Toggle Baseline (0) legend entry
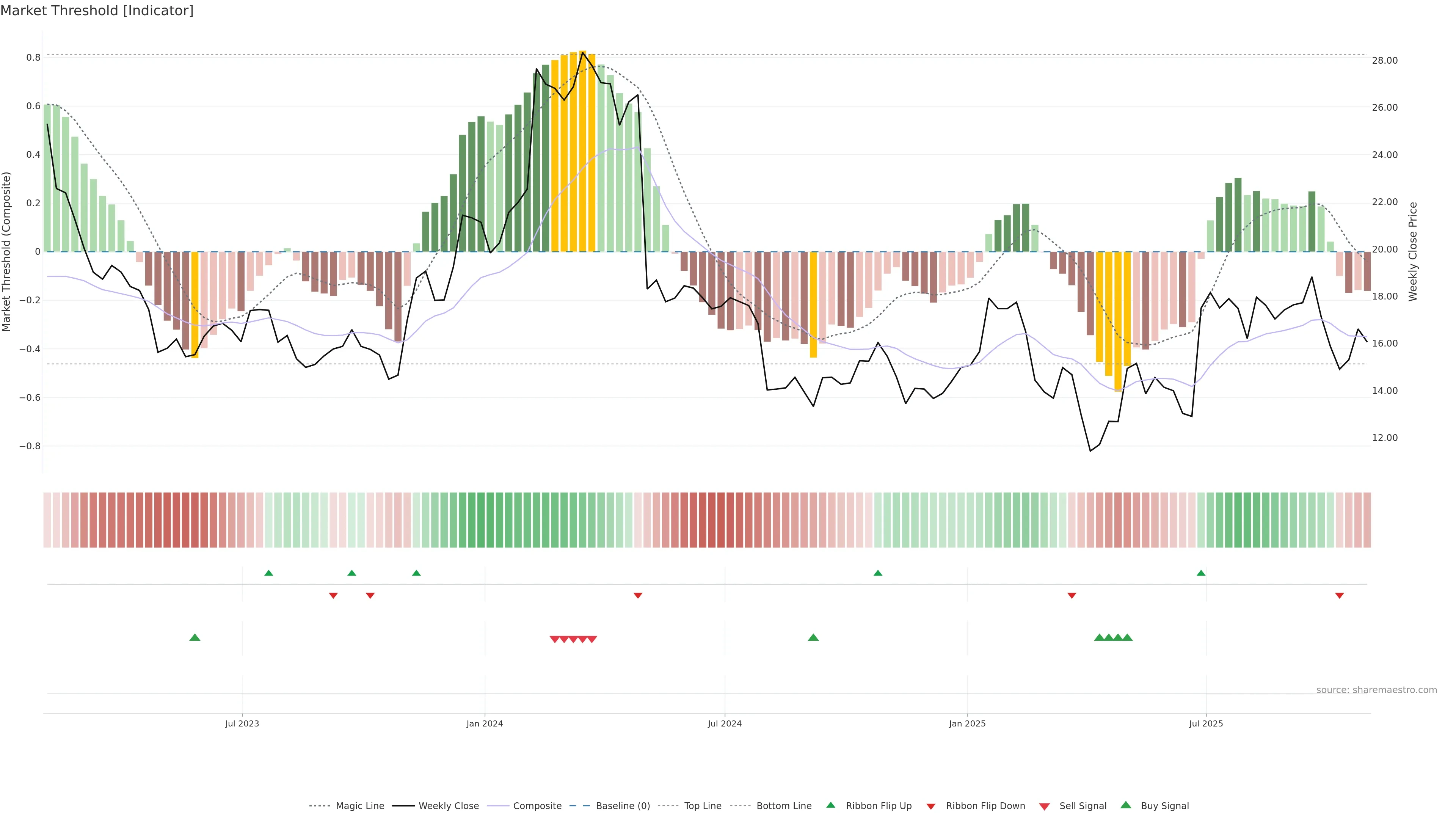This screenshot has height=819, width=1456. [x=623, y=806]
